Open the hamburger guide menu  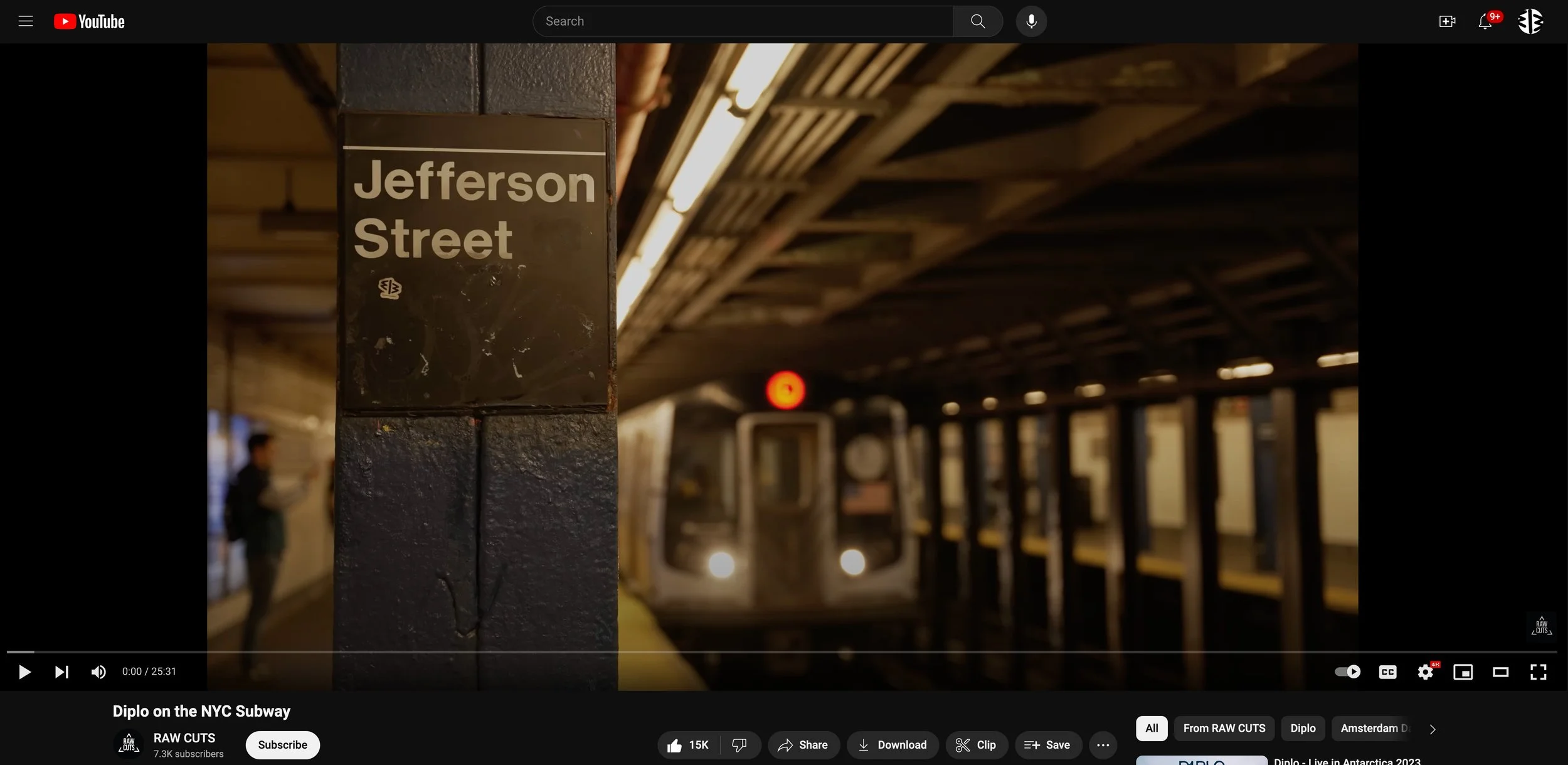[x=26, y=21]
